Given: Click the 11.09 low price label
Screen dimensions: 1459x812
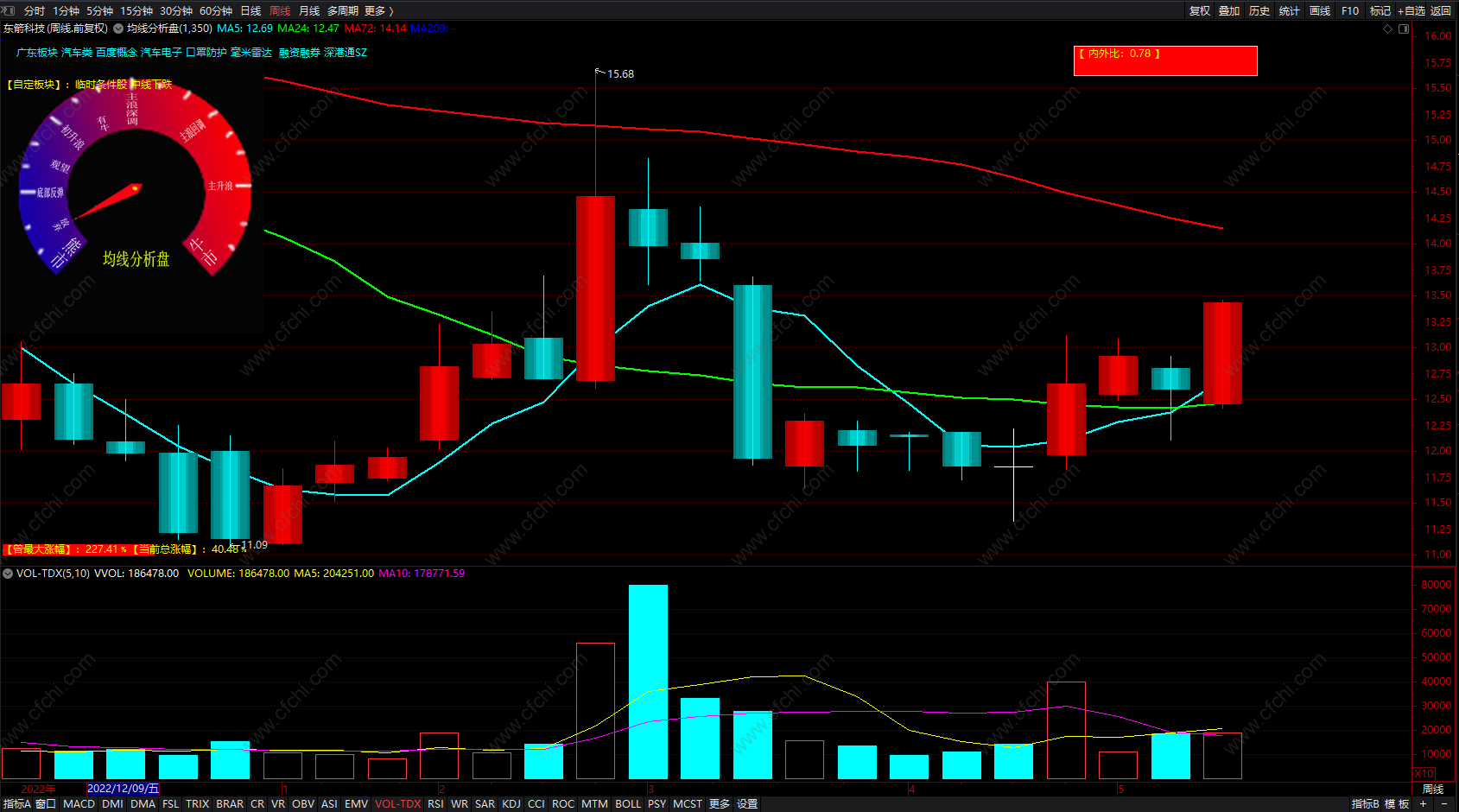Looking at the screenshot, I should 254,545.
